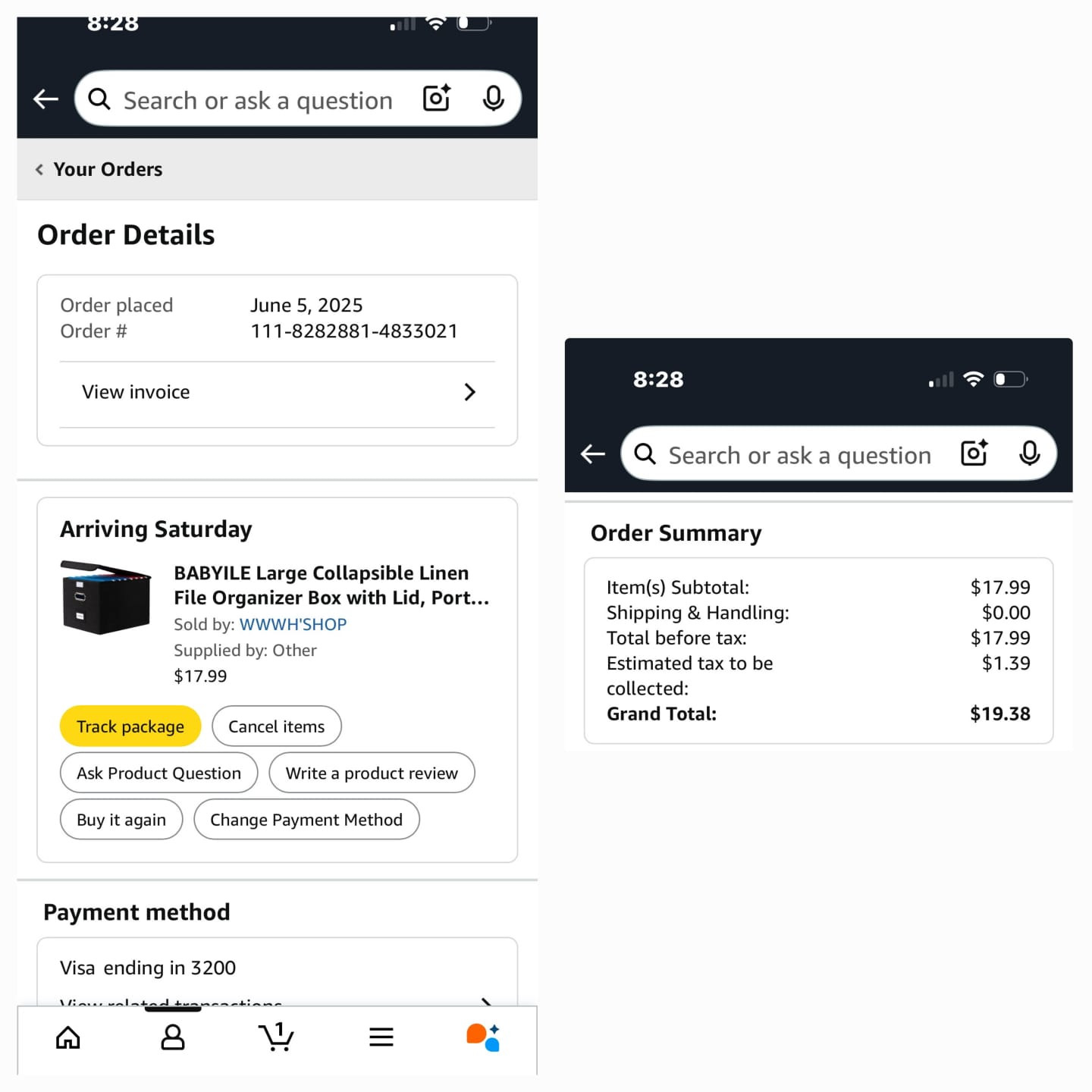Open the WWWH'SHOP seller link
This screenshot has height=1092, width=1092.
coord(293,624)
